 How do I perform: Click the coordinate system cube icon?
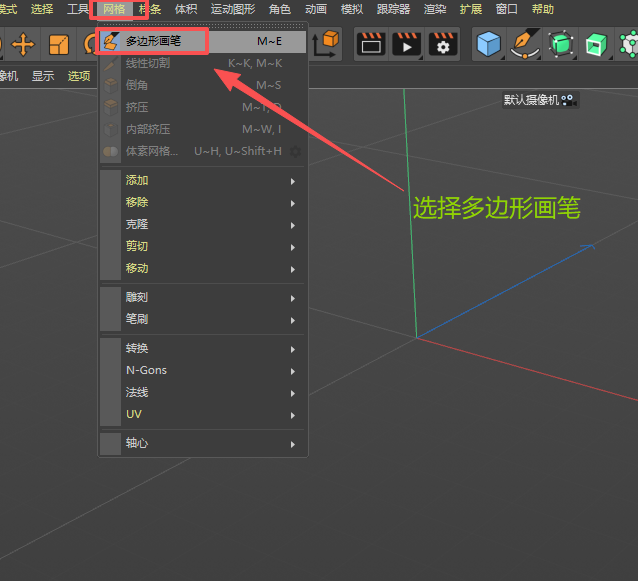[x=326, y=44]
